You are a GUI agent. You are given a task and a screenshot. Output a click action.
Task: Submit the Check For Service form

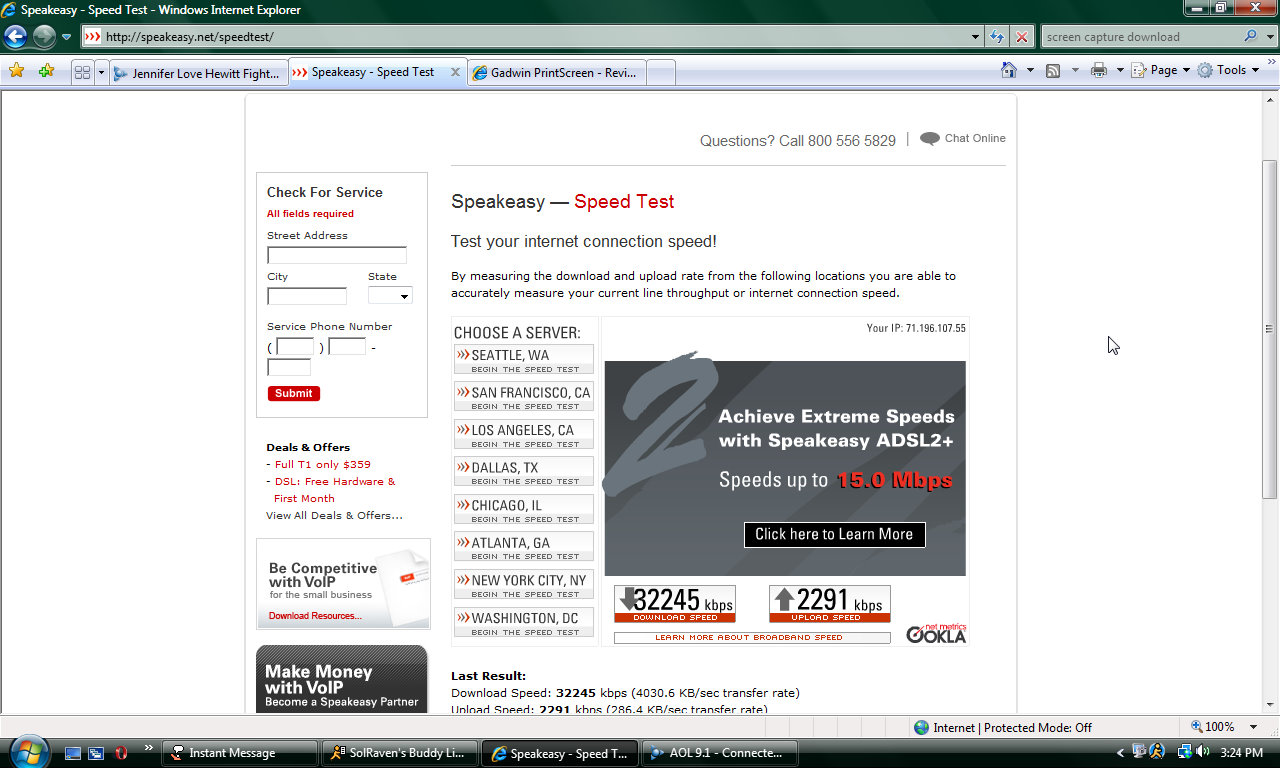[294, 393]
